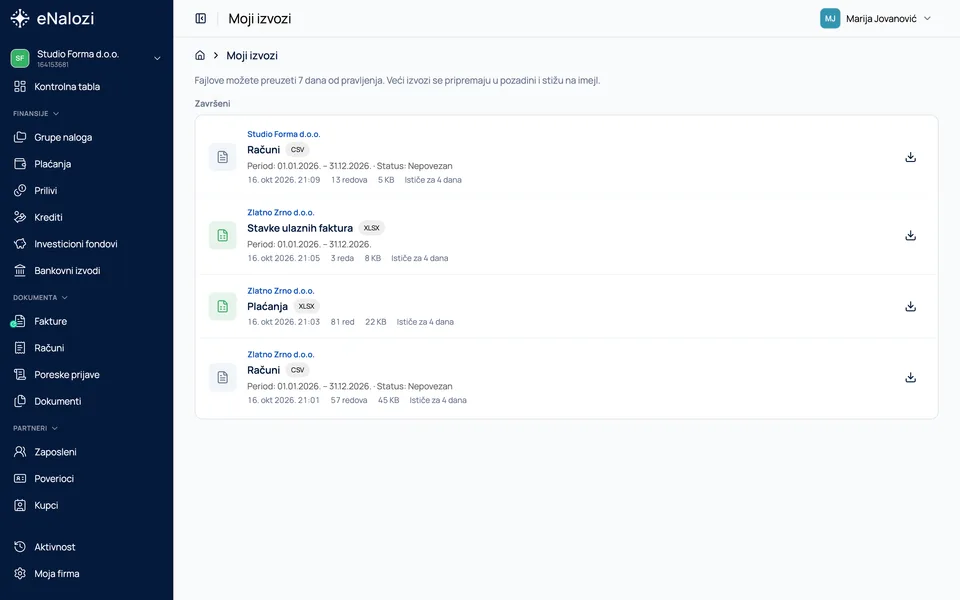Viewport: 960px width, 600px height.
Task: Click the "Stavke ulaznih faktura" export title
Action: click(300, 228)
